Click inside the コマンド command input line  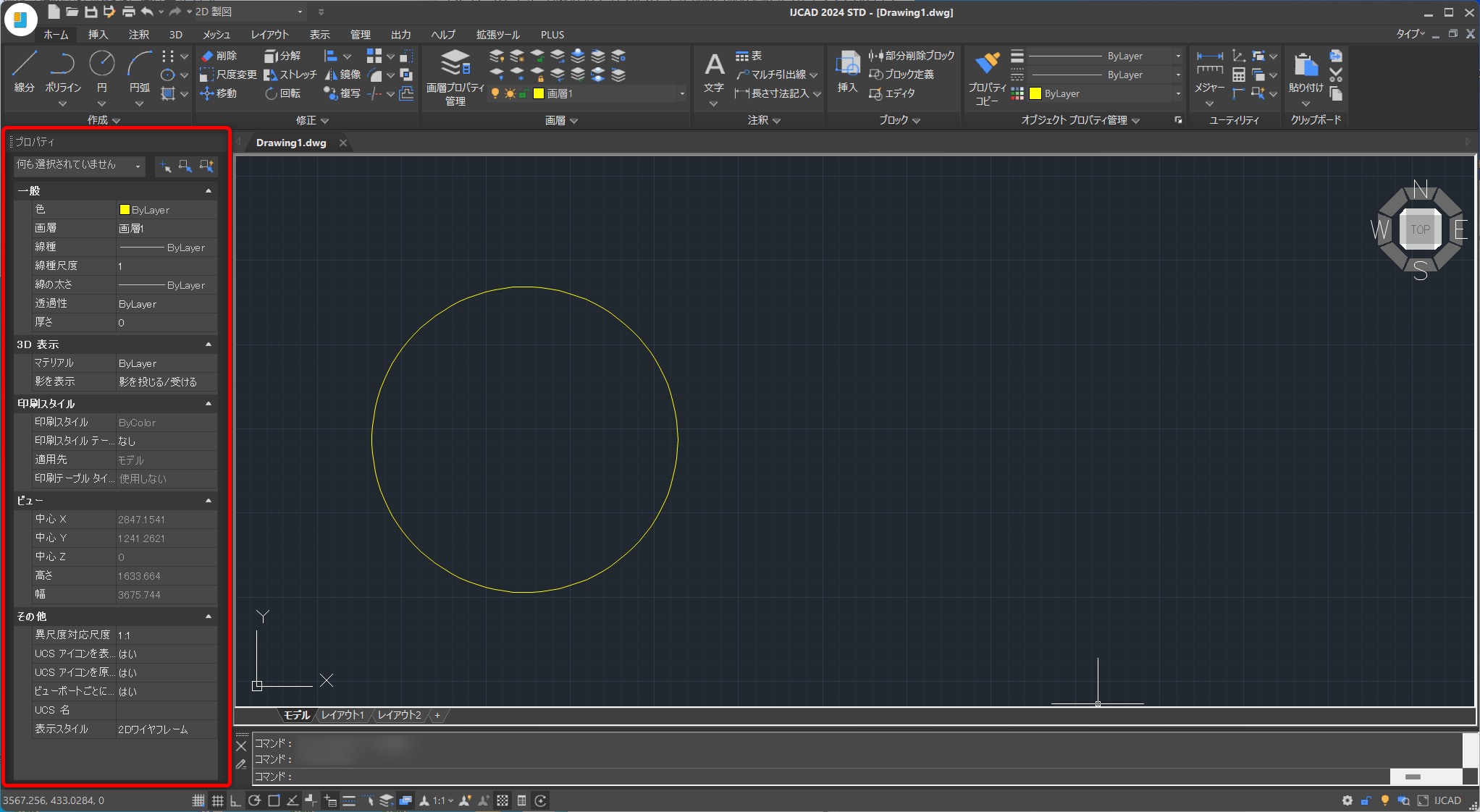[434, 776]
